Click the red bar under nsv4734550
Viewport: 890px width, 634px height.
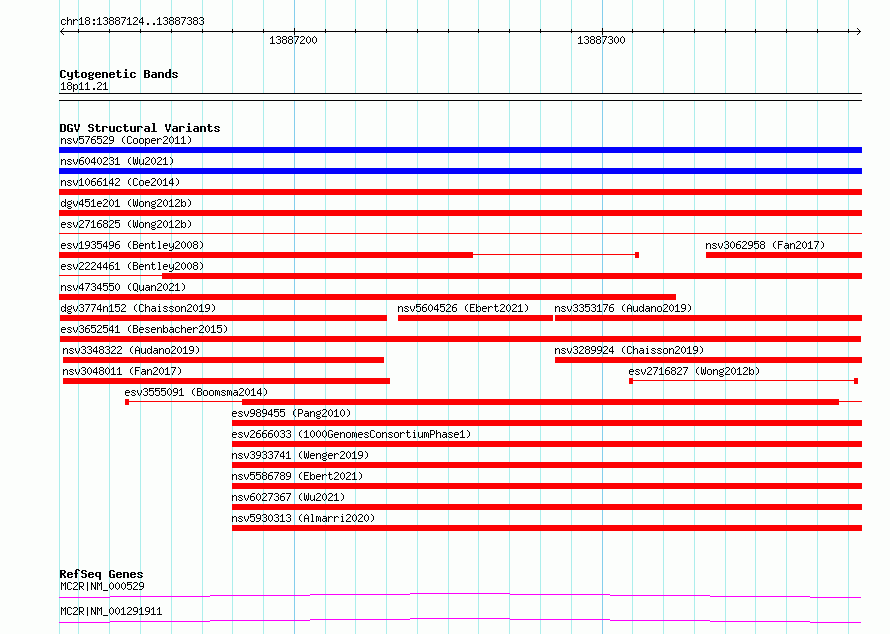(x=367, y=297)
